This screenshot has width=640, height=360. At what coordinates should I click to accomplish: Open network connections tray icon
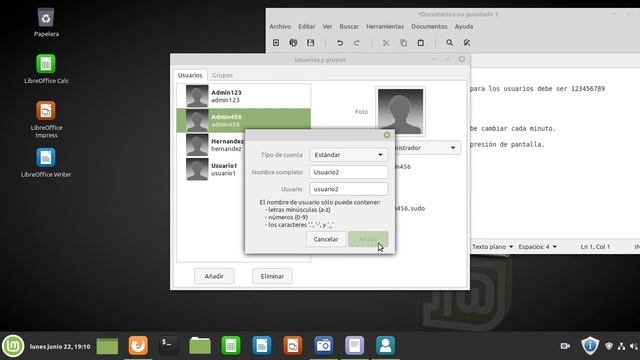621,346
